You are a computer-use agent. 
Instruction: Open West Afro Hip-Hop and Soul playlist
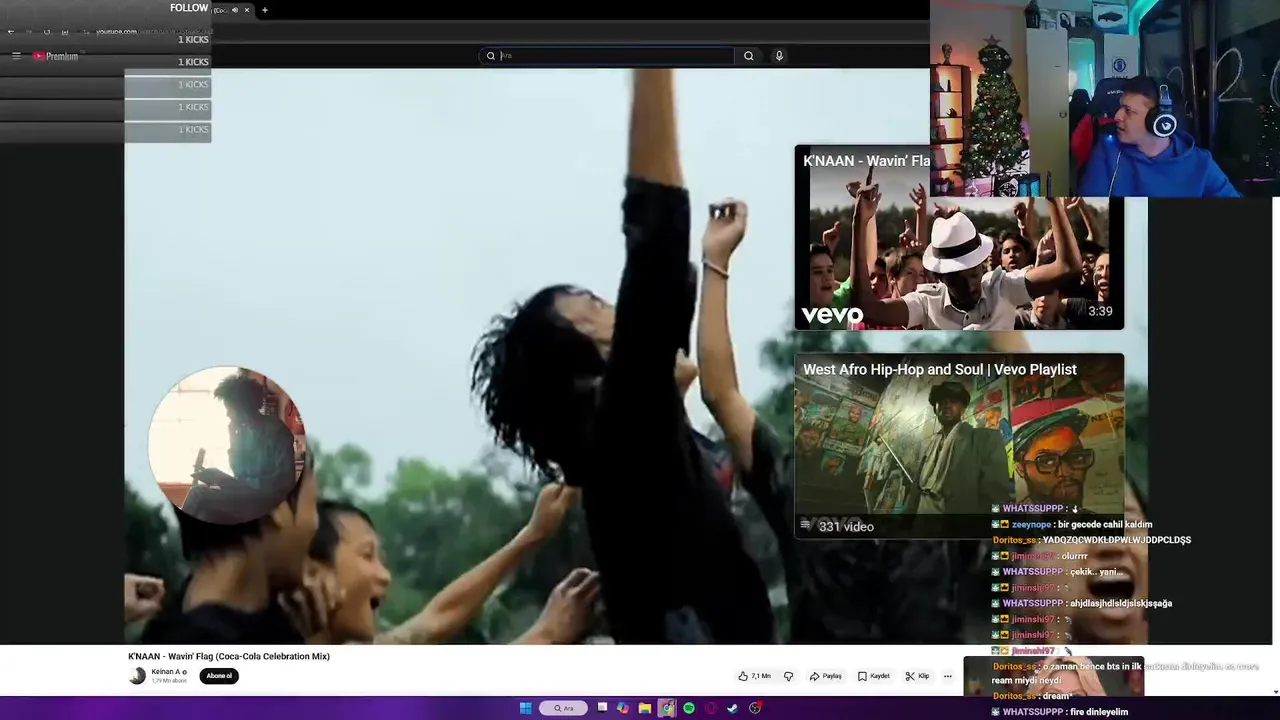959,446
